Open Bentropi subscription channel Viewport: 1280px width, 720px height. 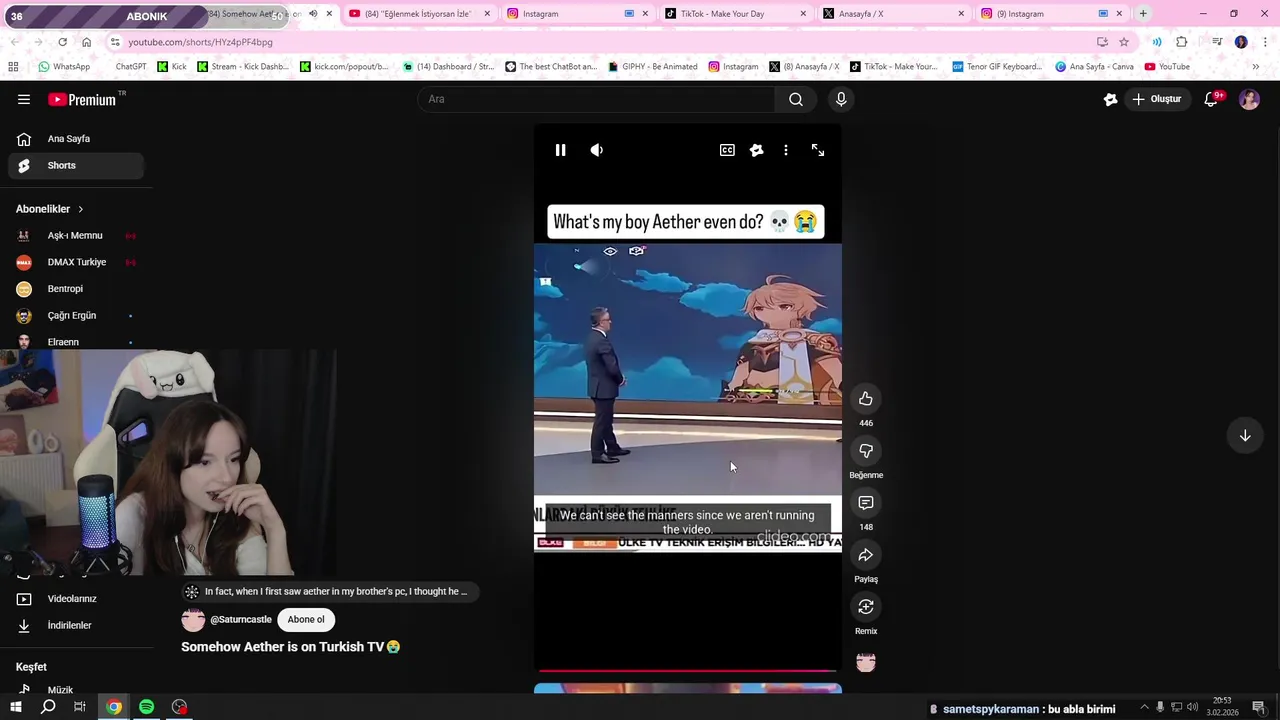click(76, 289)
